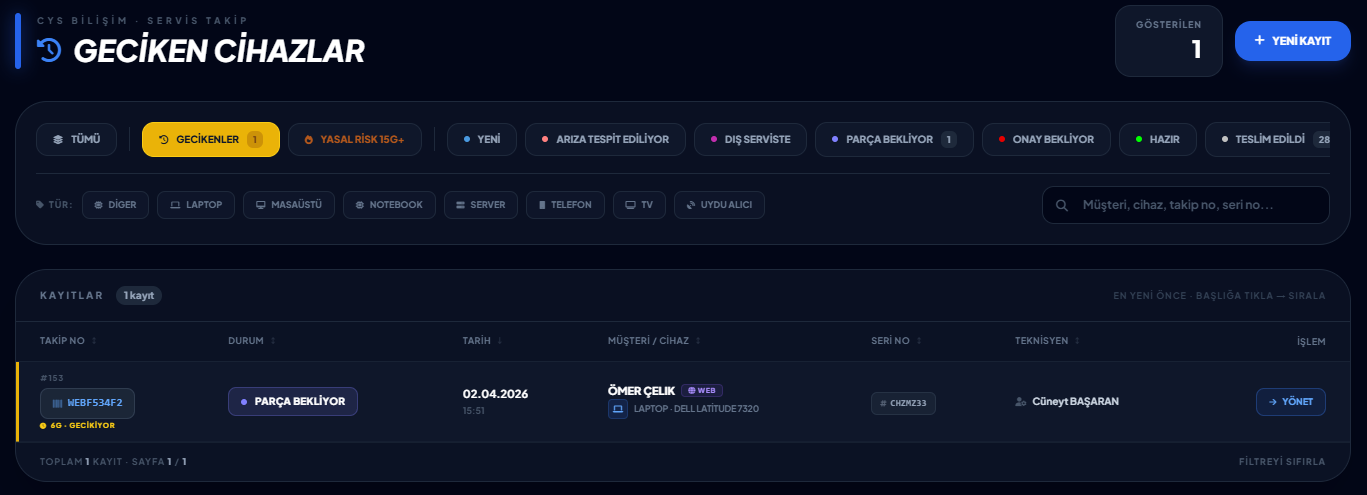Click the WEB badge next to ÖMER ÇELİK
1367x495 pixels.
click(702, 390)
